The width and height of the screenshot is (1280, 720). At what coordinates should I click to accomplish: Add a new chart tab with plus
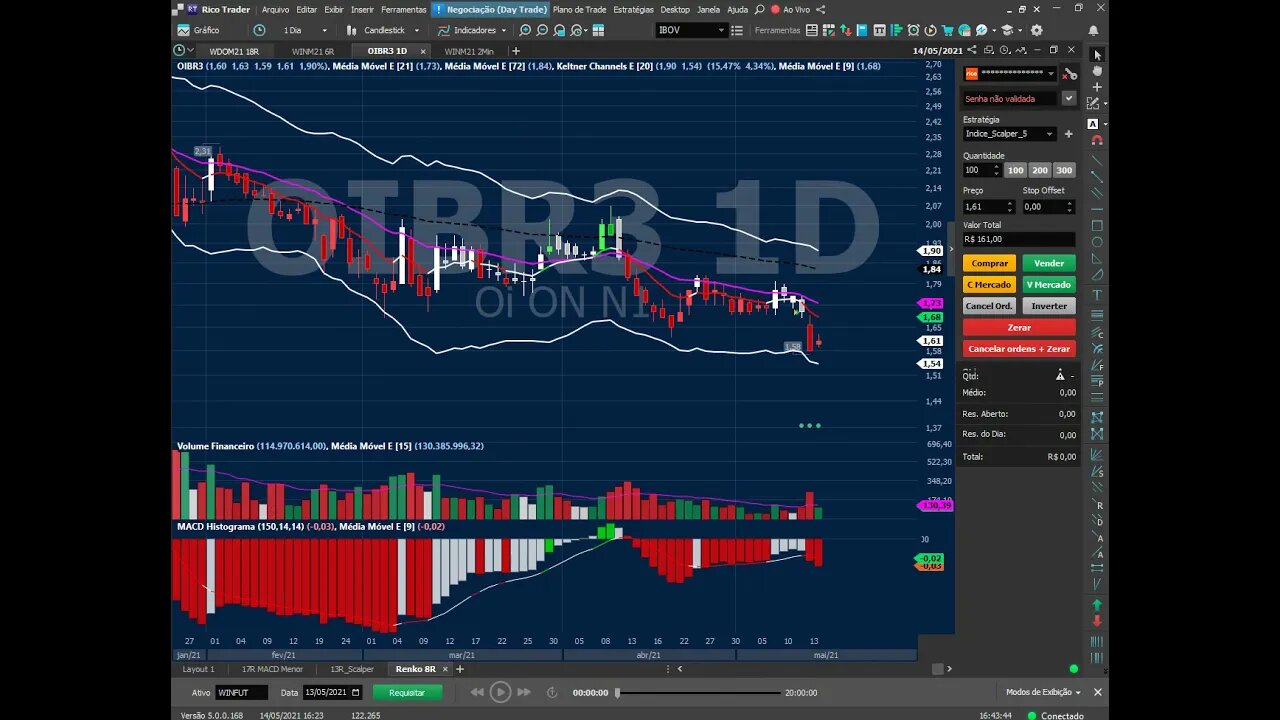point(516,51)
